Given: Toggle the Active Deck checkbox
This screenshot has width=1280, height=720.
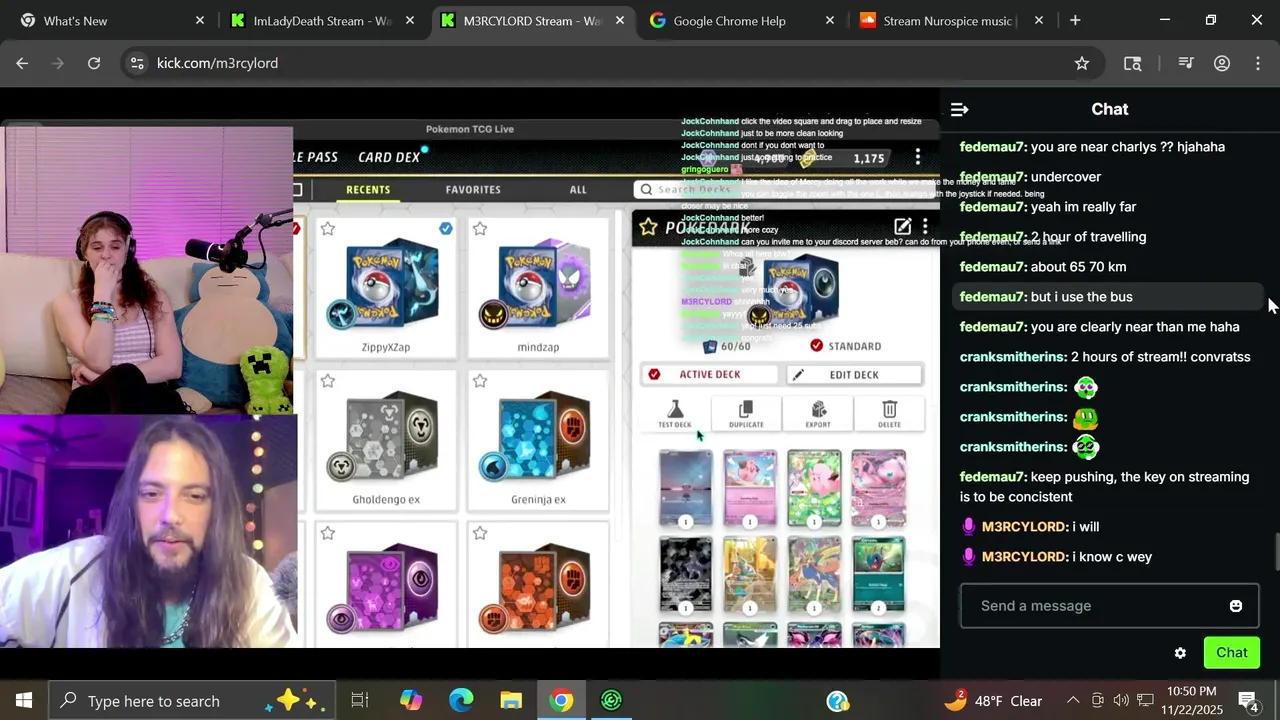Looking at the screenshot, I should click(x=654, y=374).
